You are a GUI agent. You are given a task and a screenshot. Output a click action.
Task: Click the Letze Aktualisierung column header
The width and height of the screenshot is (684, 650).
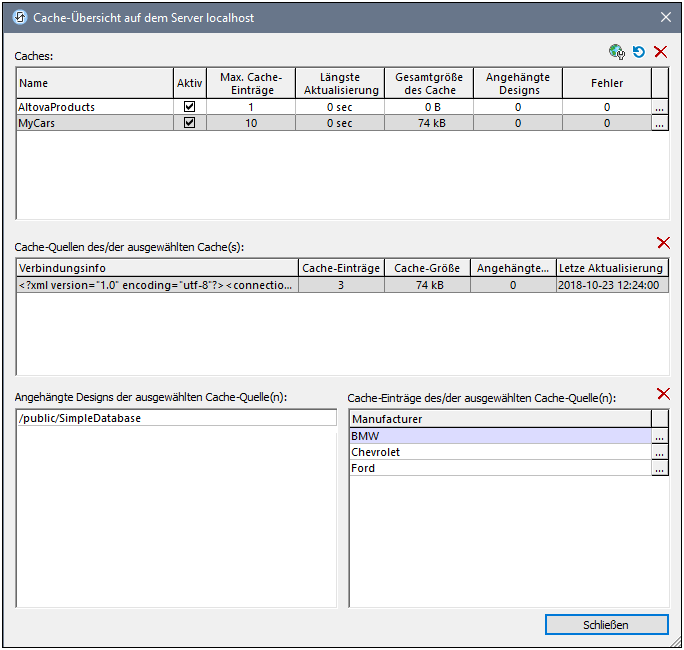pyautogui.click(x=612, y=268)
